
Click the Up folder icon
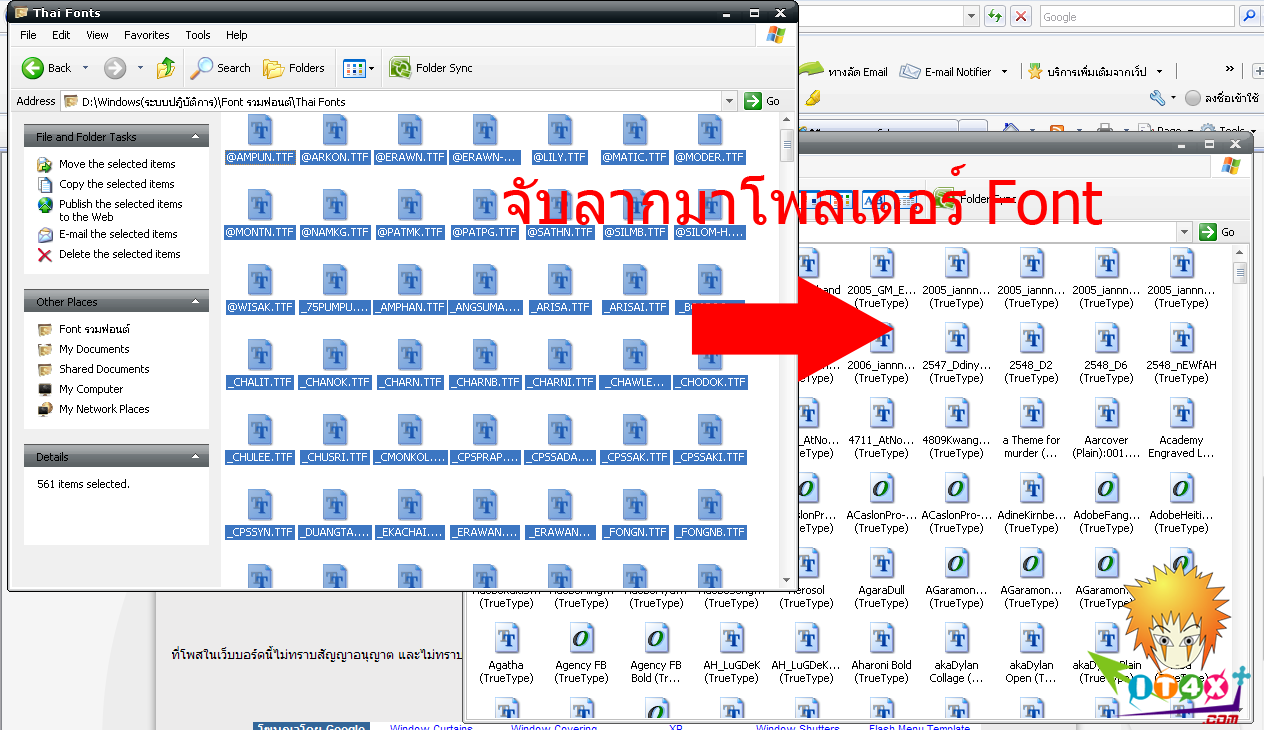[166, 68]
